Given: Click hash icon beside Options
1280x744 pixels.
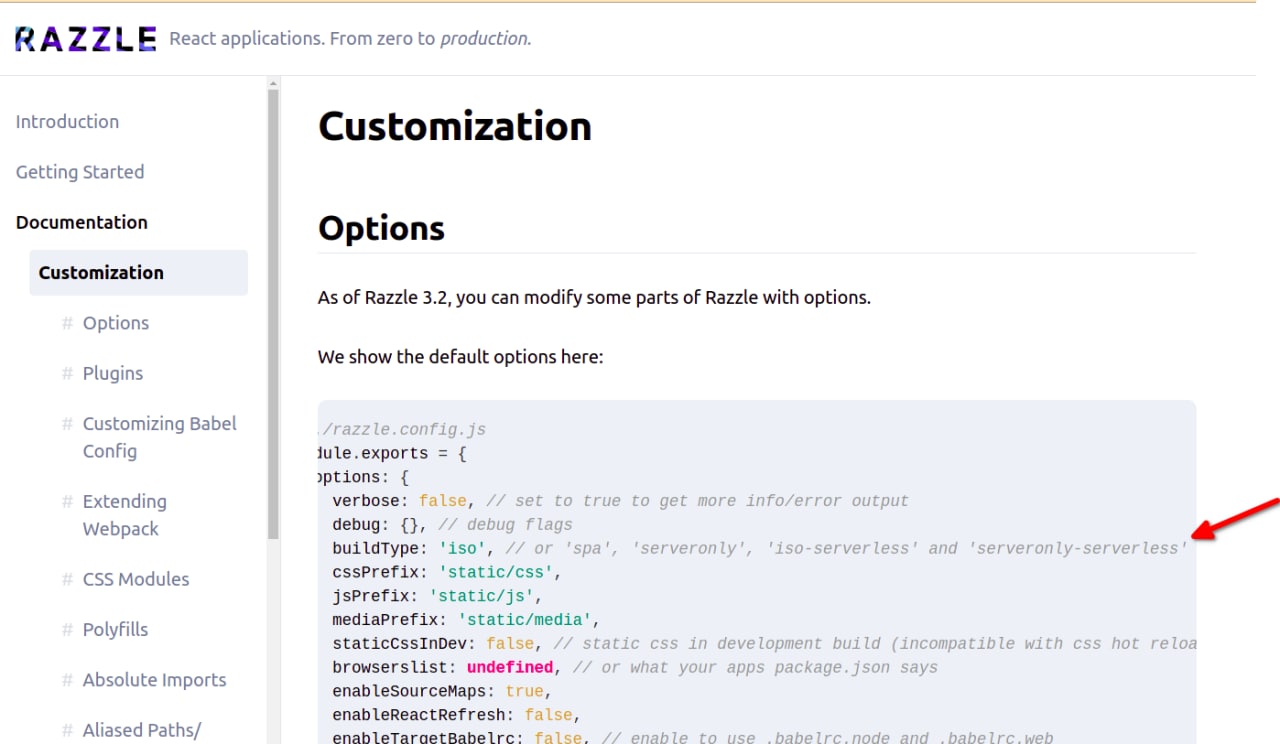Looking at the screenshot, I should point(68,323).
